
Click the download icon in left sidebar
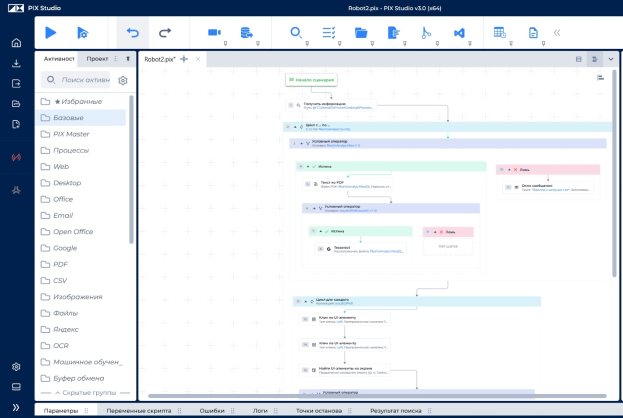pos(16,63)
